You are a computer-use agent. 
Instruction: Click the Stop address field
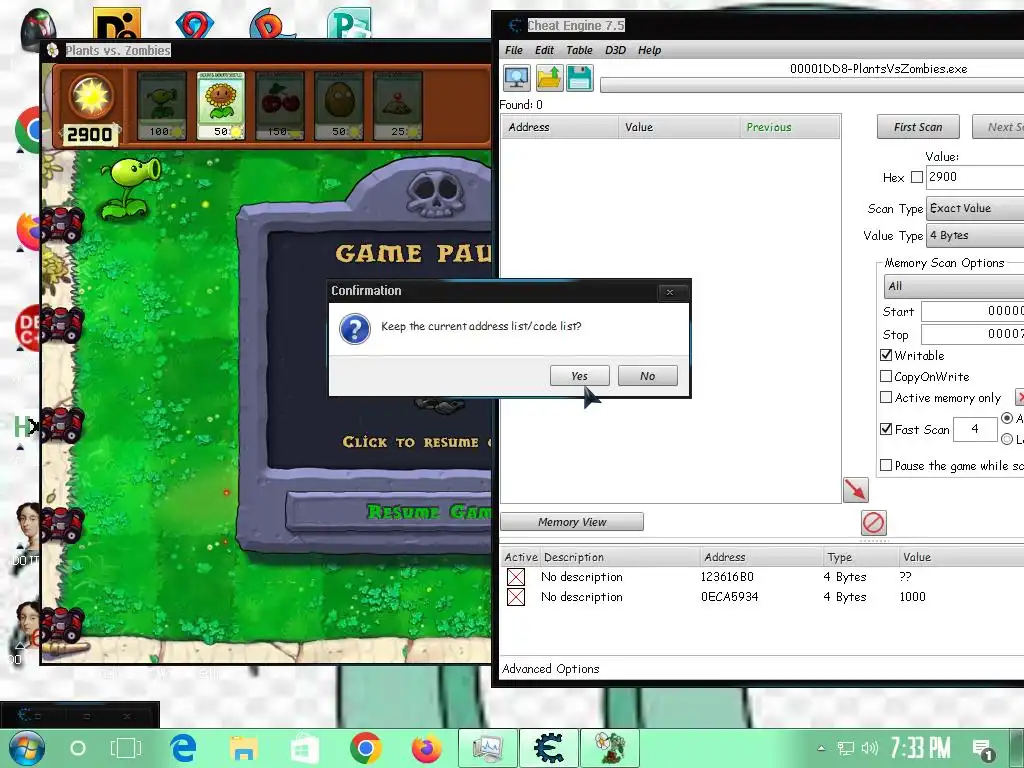pos(972,334)
